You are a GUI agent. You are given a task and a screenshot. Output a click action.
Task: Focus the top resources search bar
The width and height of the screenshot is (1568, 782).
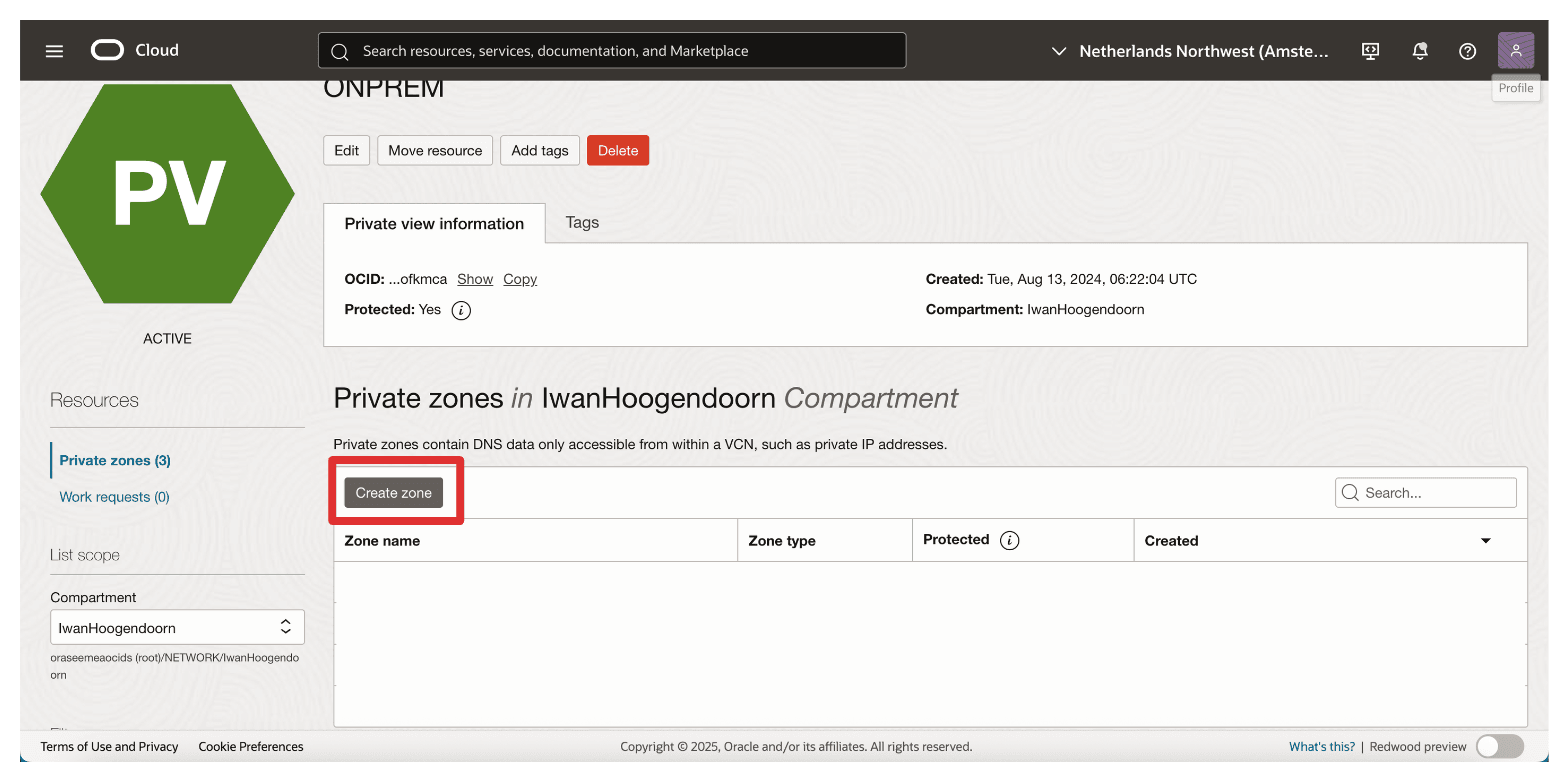pos(612,50)
